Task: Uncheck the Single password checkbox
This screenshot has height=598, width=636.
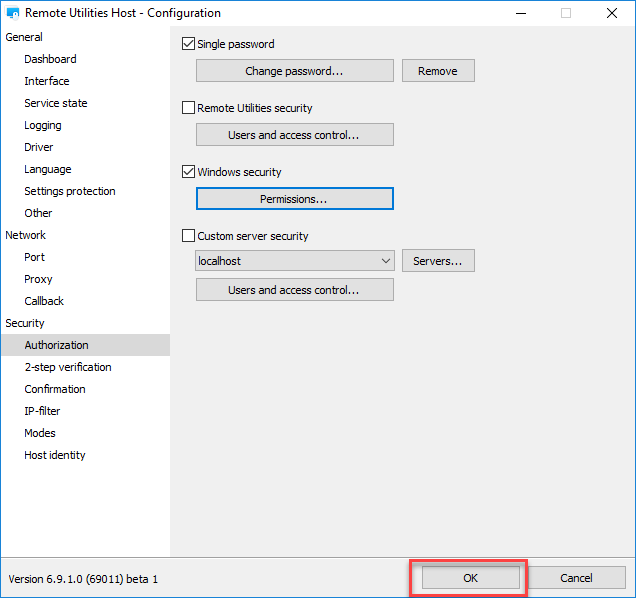Action: (x=188, y=44)
